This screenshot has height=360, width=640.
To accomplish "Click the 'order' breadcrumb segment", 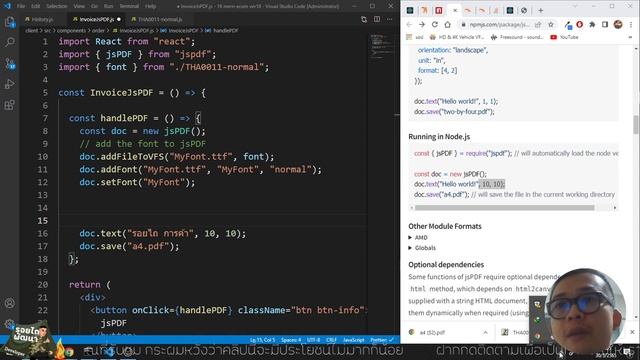I will click(x=98, y=31).
